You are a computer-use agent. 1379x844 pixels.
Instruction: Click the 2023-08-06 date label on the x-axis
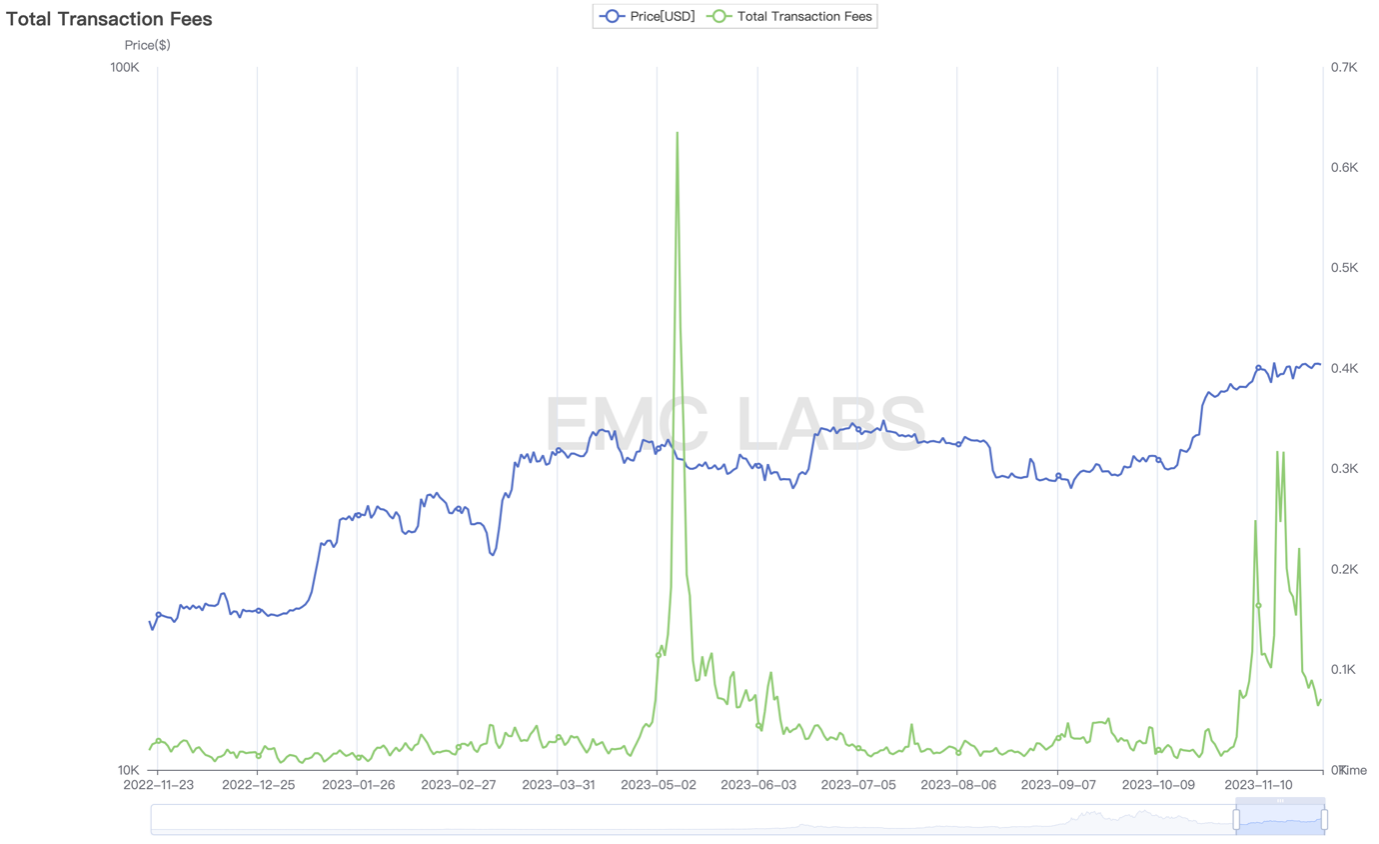point(956,785)
